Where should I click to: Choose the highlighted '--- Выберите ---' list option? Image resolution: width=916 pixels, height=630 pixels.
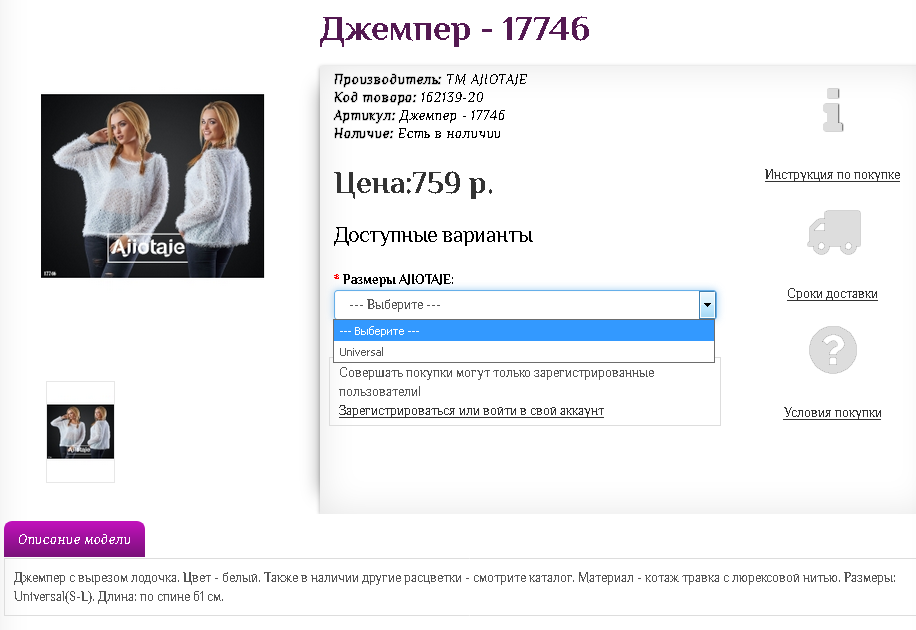pyautogui.click(x=524, y=331)
